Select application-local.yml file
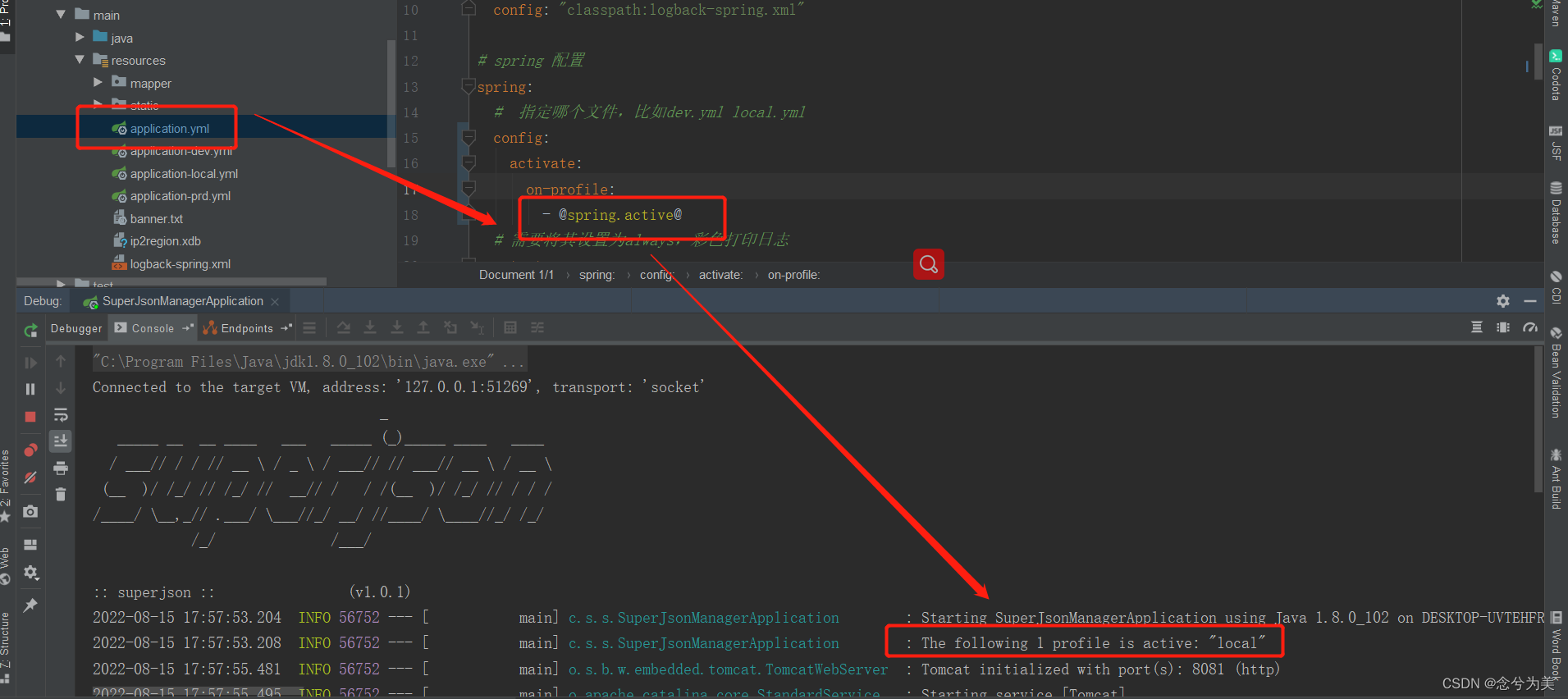This screenshot has height=699, width=1568. click(175, 174)
